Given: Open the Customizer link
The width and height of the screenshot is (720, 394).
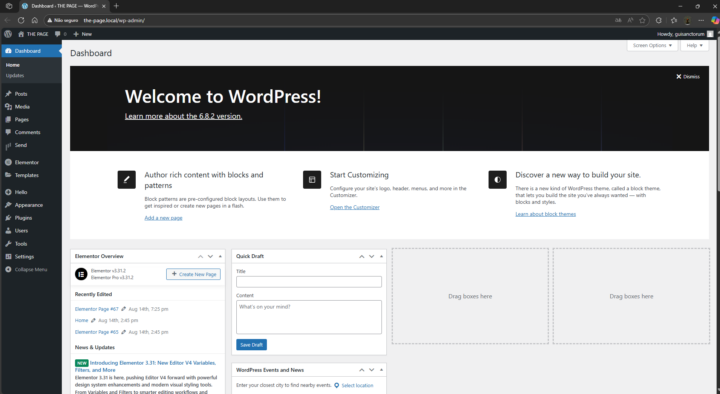Looking at the screenshot, I should tap(354, 207).
